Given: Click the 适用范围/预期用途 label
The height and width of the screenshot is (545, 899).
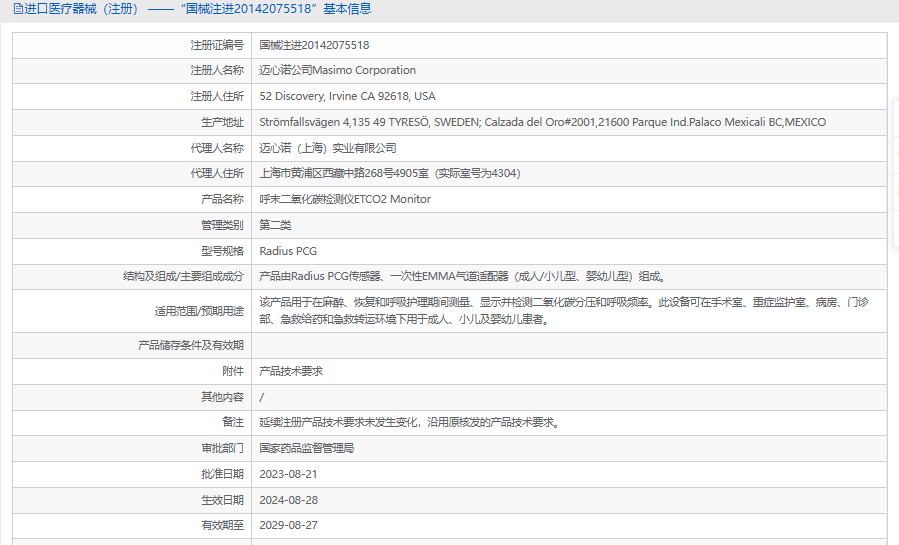Looking at the screenshot, I should point(199,311).
